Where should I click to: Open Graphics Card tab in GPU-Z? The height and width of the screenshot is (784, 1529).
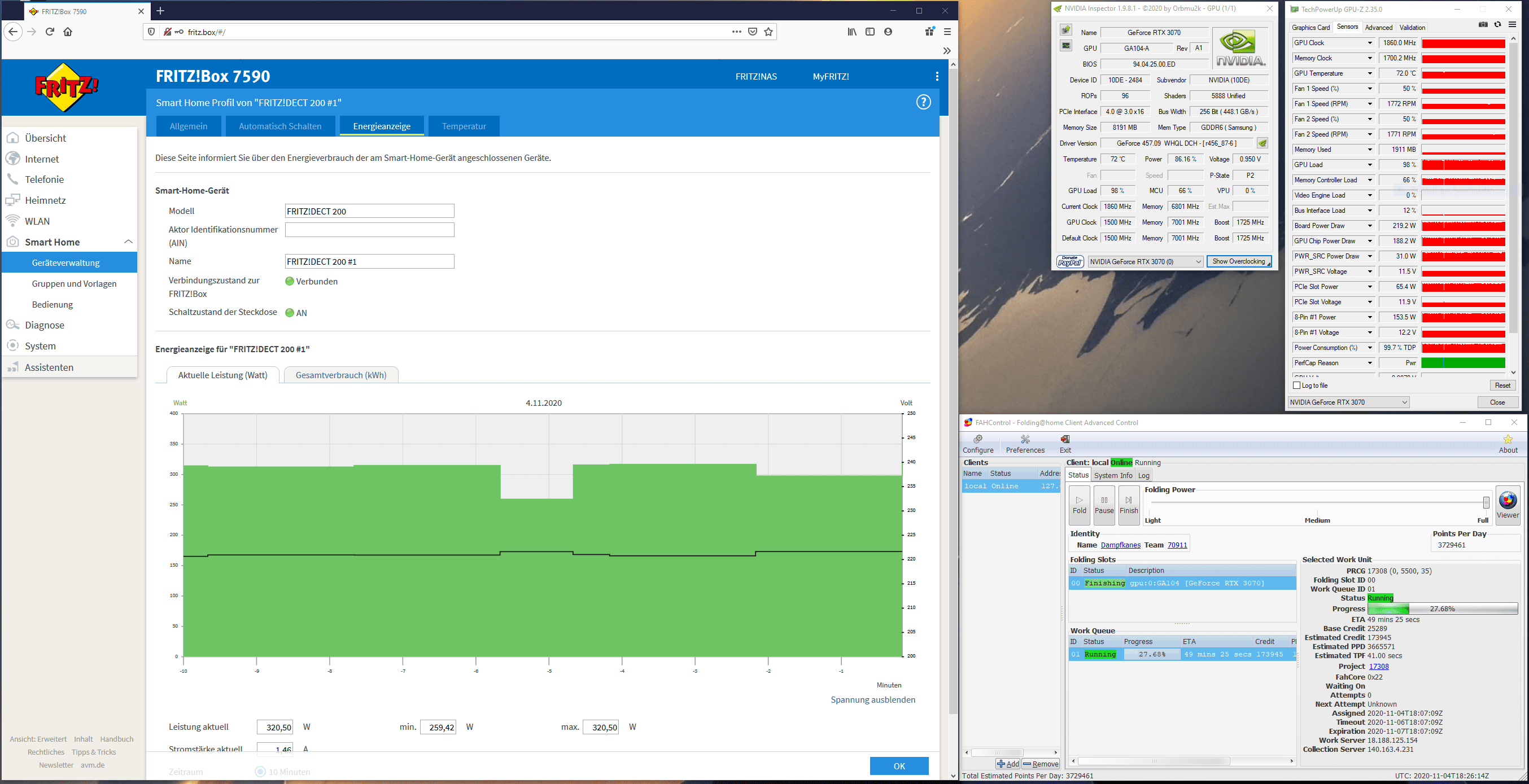[1310, 27]
